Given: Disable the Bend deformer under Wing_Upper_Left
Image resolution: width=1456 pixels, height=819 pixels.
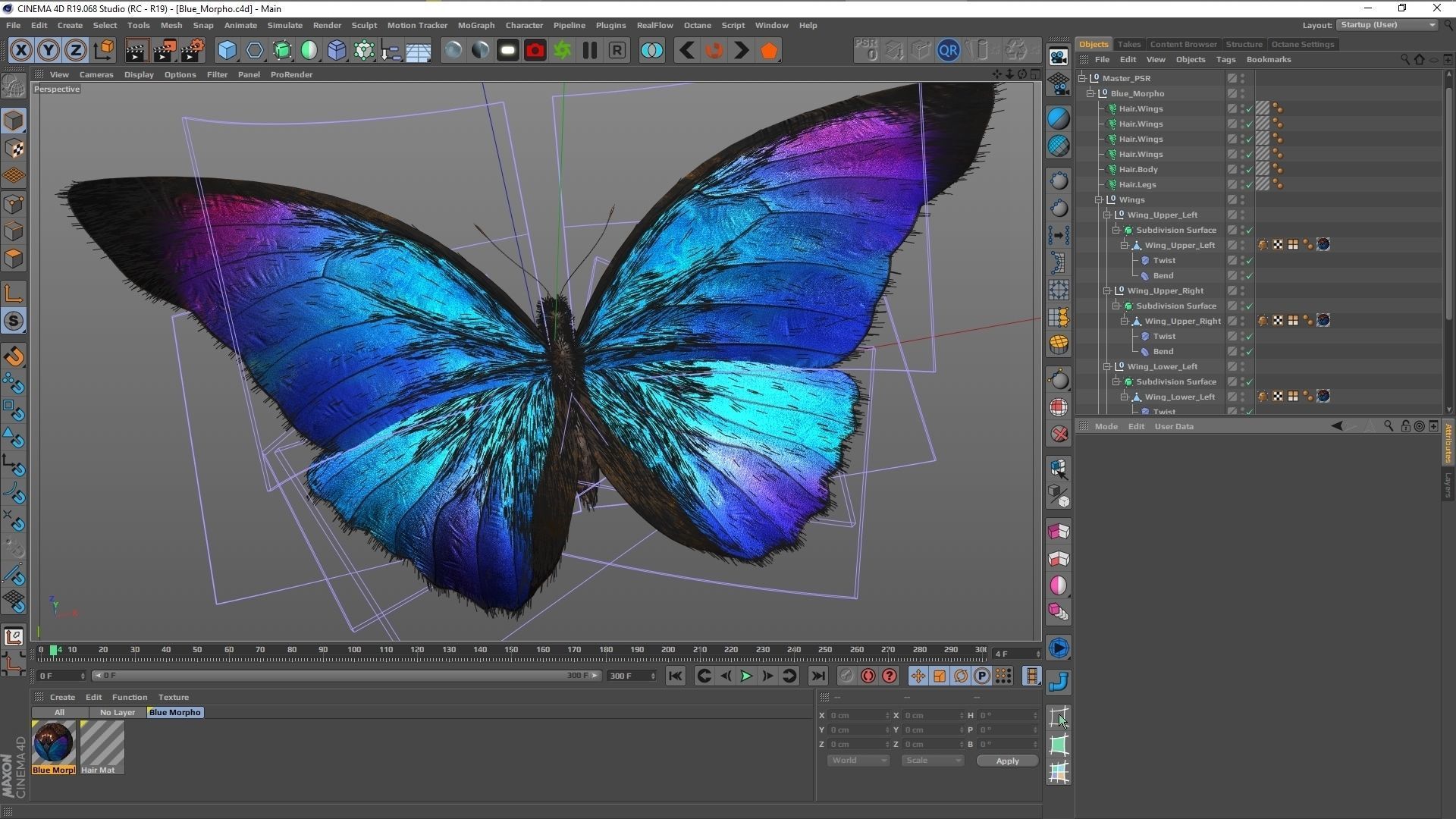Looking at the screenshot, I should point(1249,276).
